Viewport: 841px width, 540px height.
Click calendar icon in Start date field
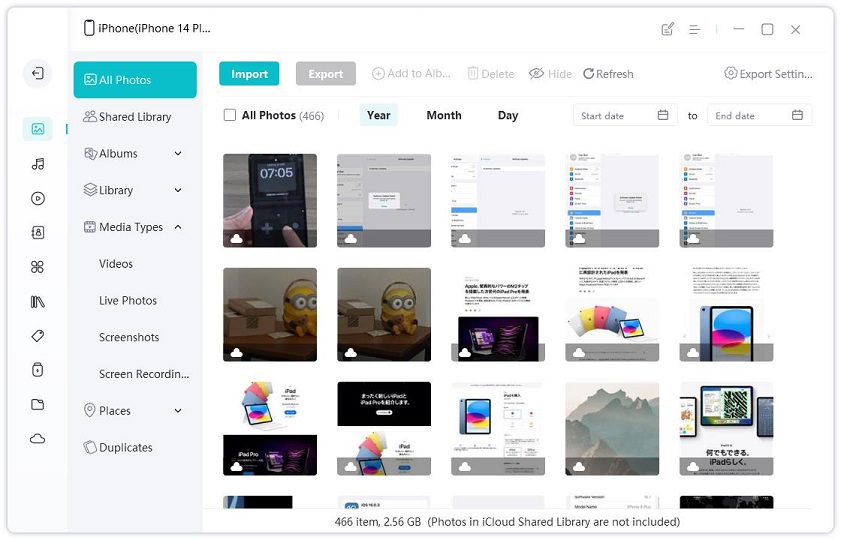[663, 115]
